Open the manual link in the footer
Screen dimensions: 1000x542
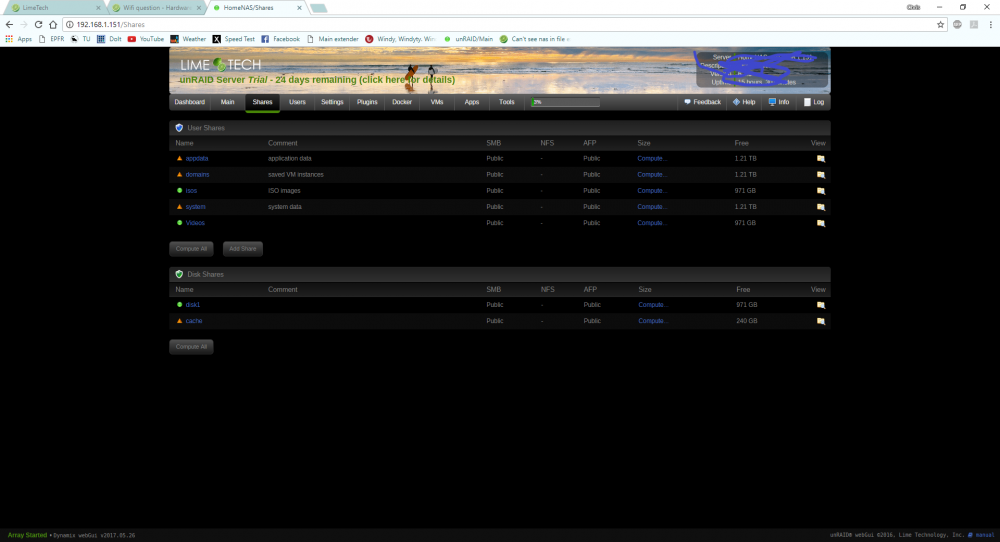click(x=982, y=535)
